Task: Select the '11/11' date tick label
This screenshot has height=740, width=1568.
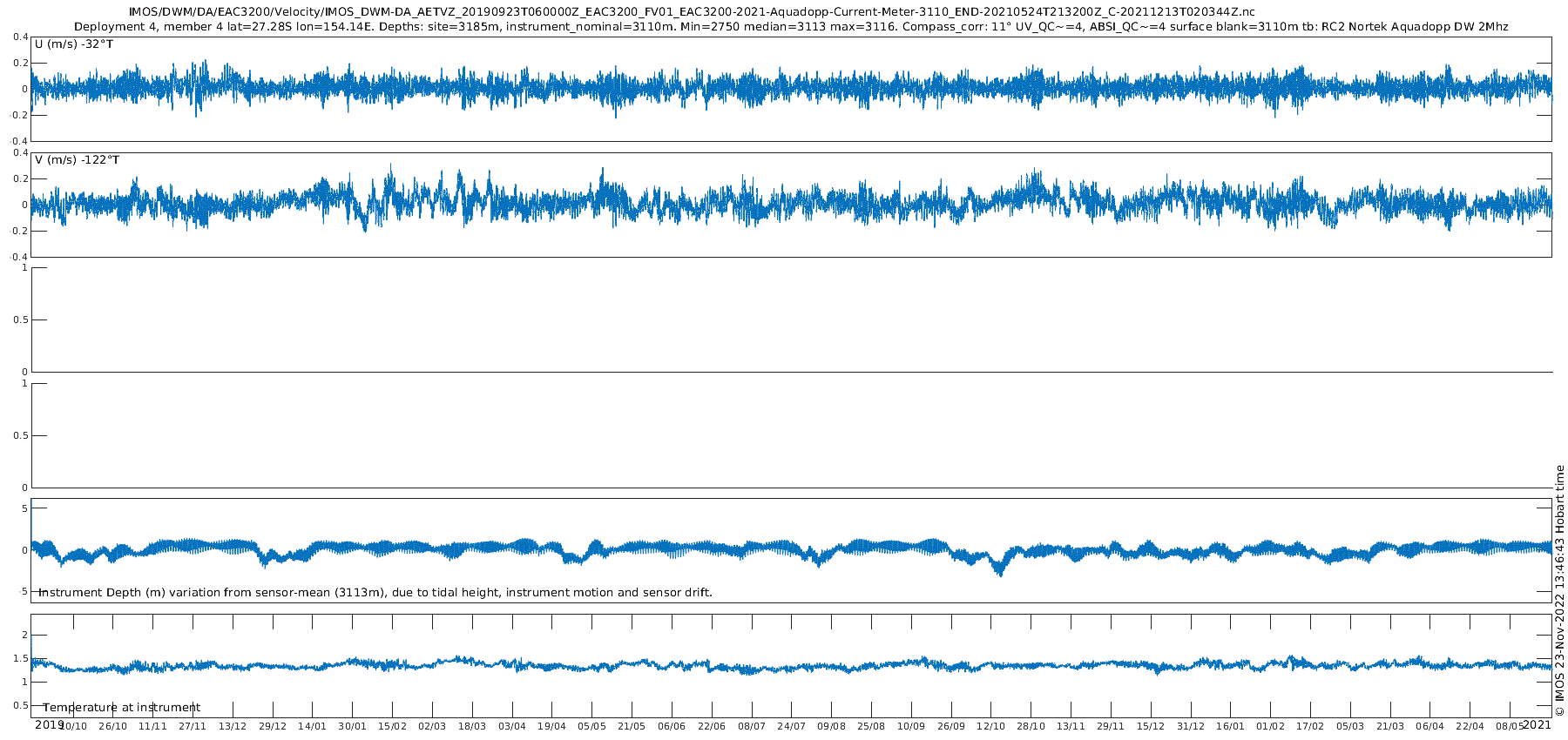Action: pyautogui.click(x=152, y=726)
